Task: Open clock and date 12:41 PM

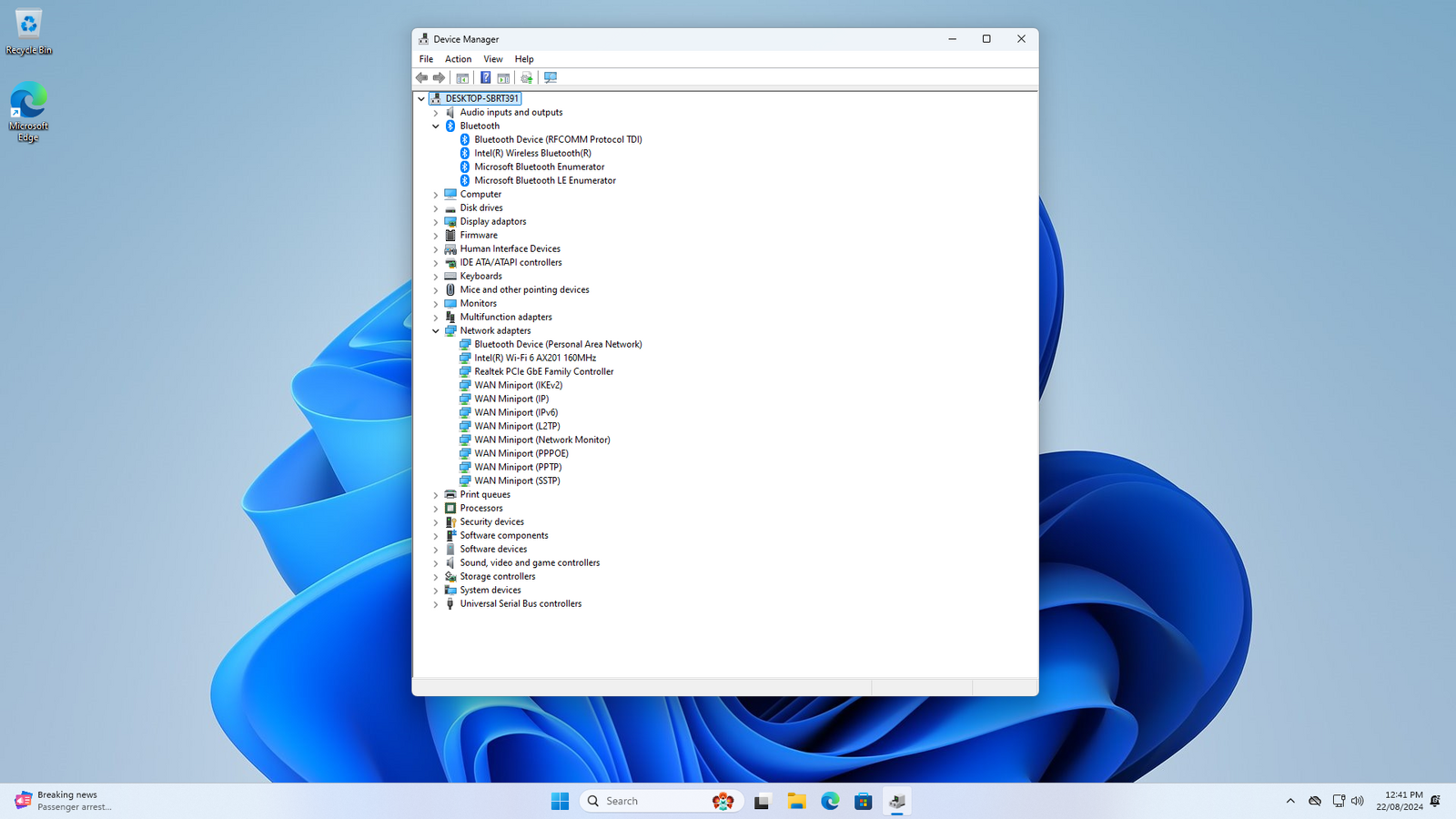Action: click(1400, 801)
